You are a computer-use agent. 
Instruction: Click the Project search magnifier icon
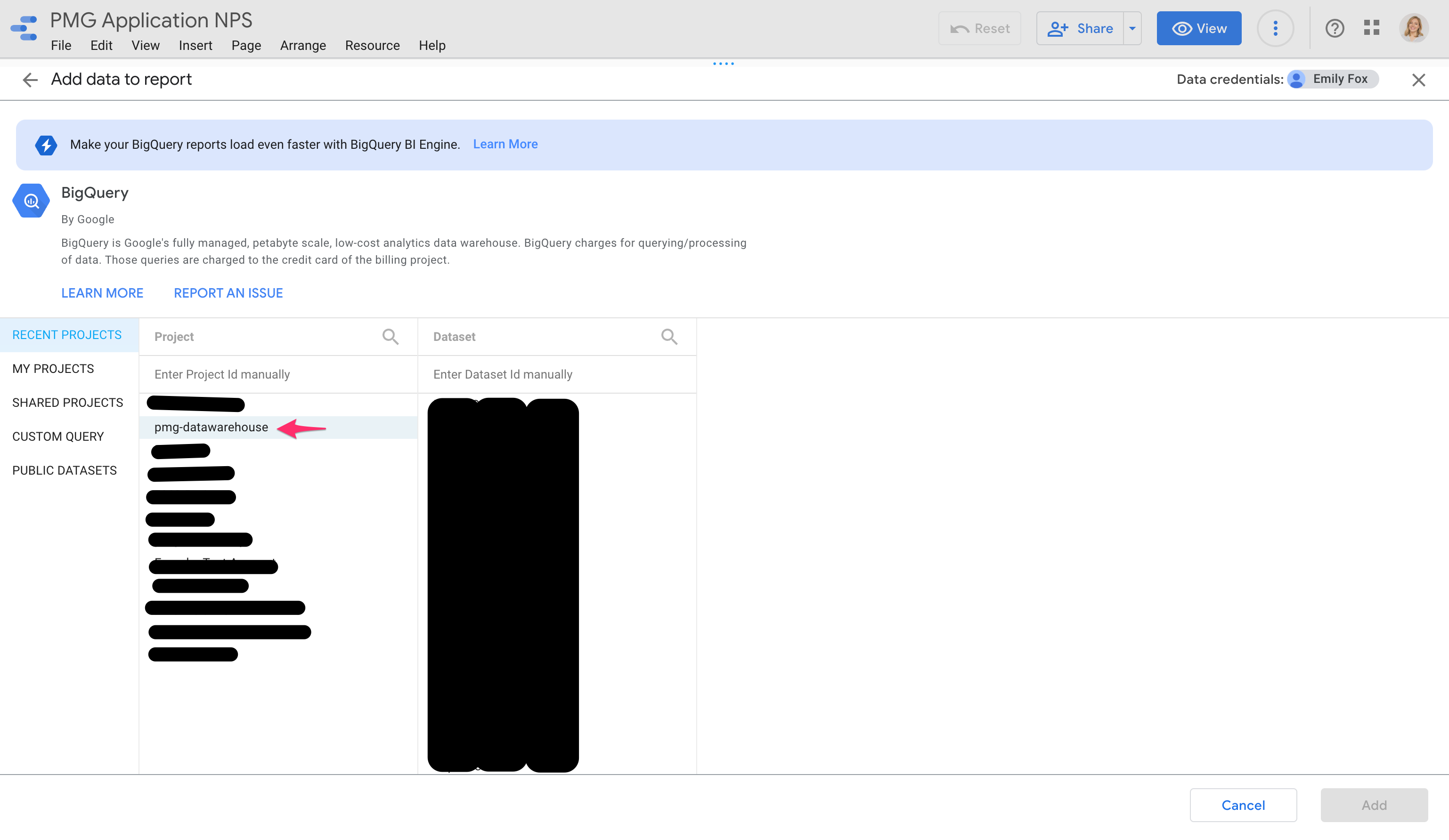click(x=391, y=337)
